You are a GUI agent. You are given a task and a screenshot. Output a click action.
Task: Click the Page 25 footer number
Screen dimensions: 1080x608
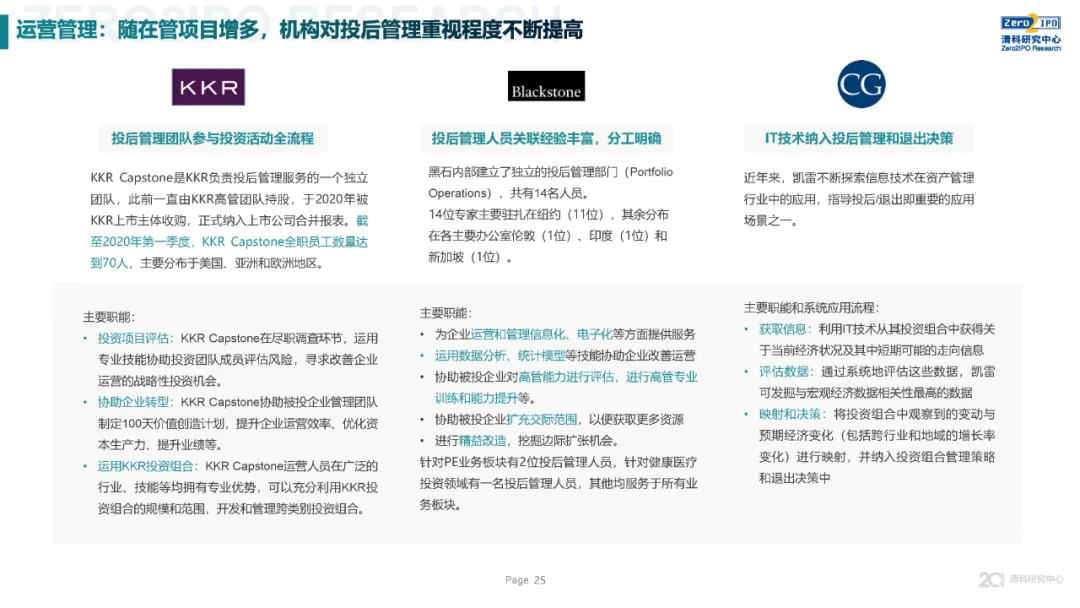point(525,580)
